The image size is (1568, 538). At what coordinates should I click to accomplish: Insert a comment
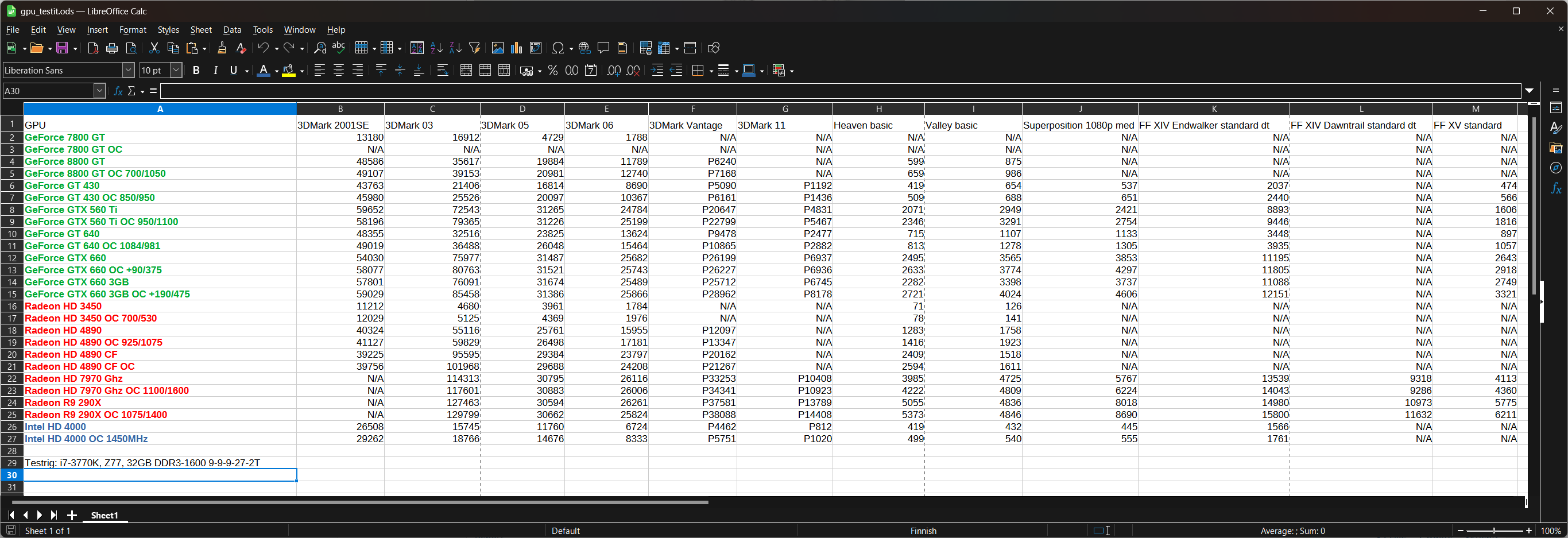coord(603,48)
